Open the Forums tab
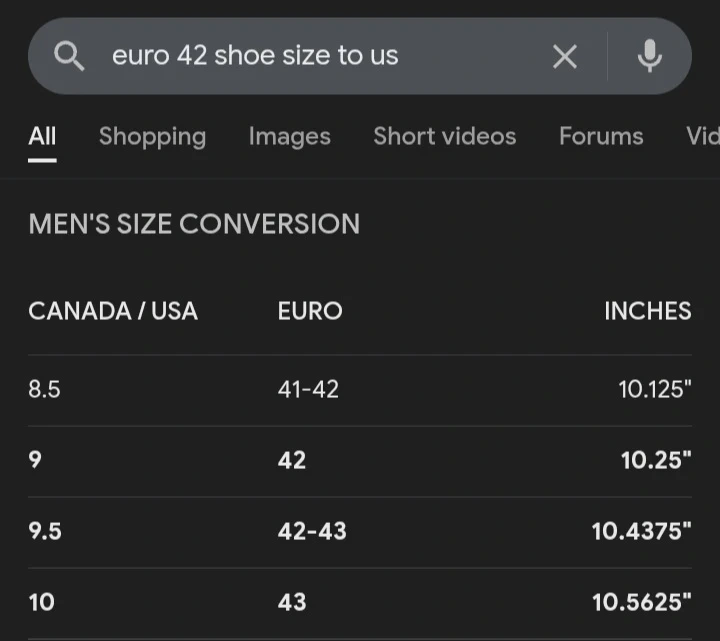This screenshot has width=720, height=641. pos(601,137)
